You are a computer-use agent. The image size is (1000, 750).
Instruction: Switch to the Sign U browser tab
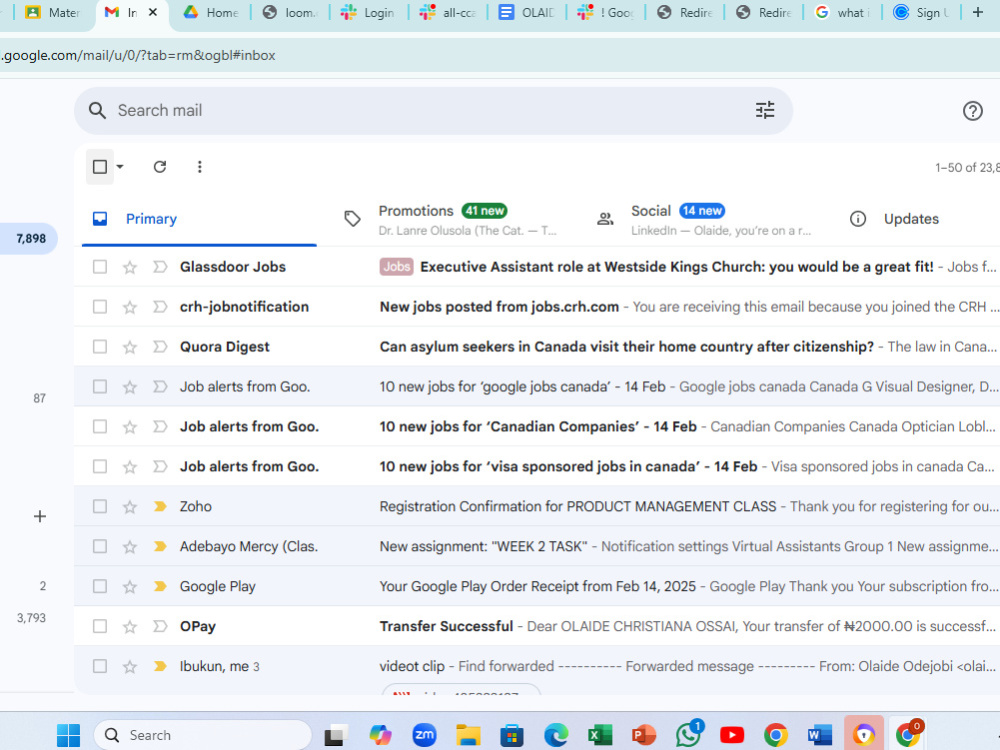921,12
